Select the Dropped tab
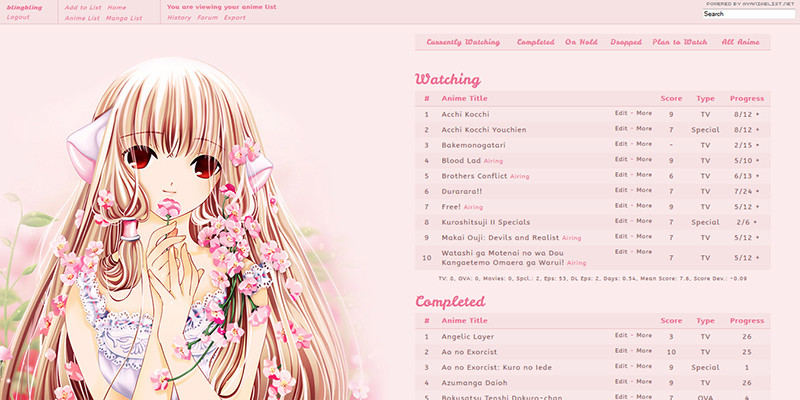 [x=626, y=42]
